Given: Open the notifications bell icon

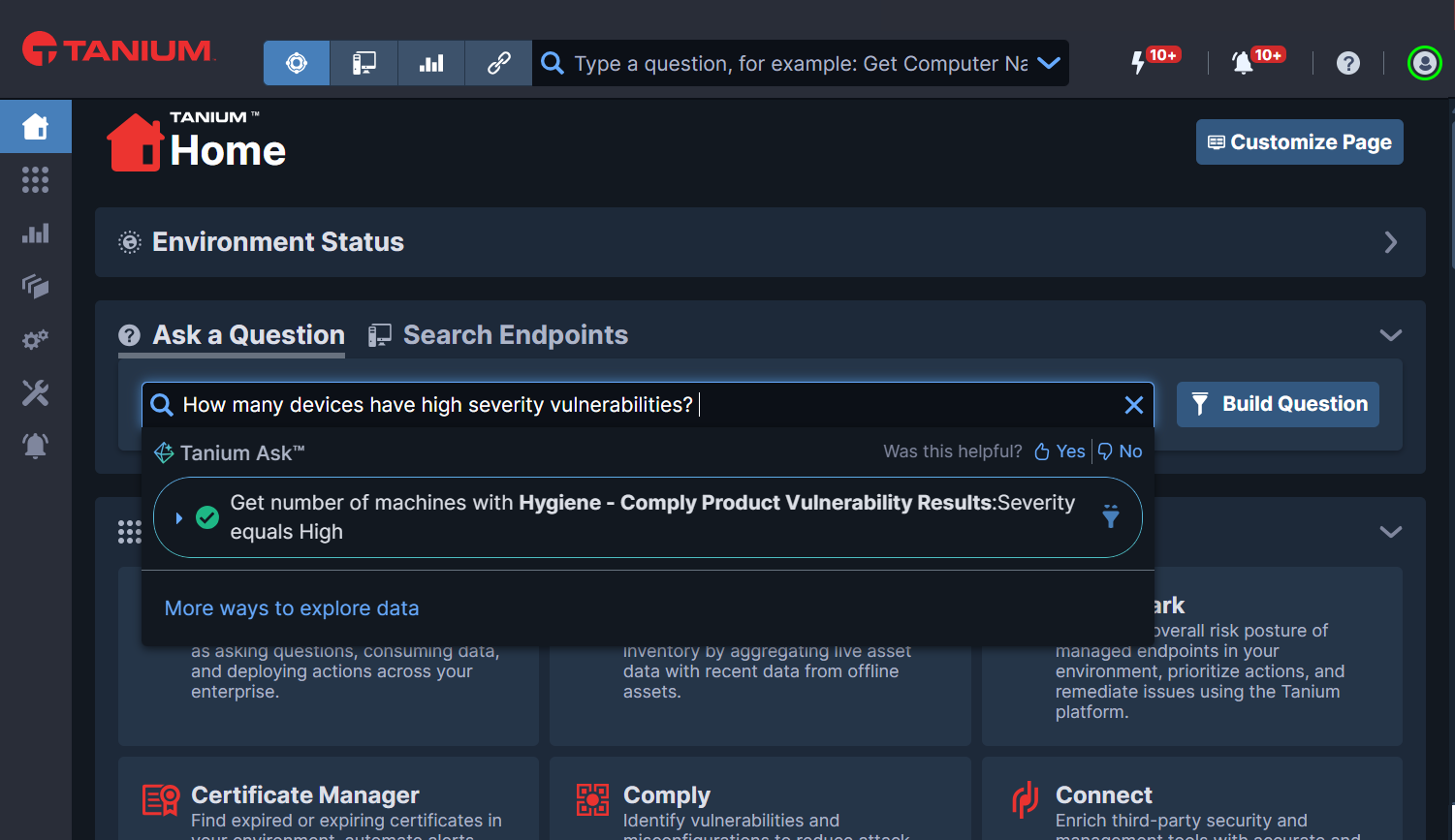Looking at the screenshot, I should tap(1242, 63).
